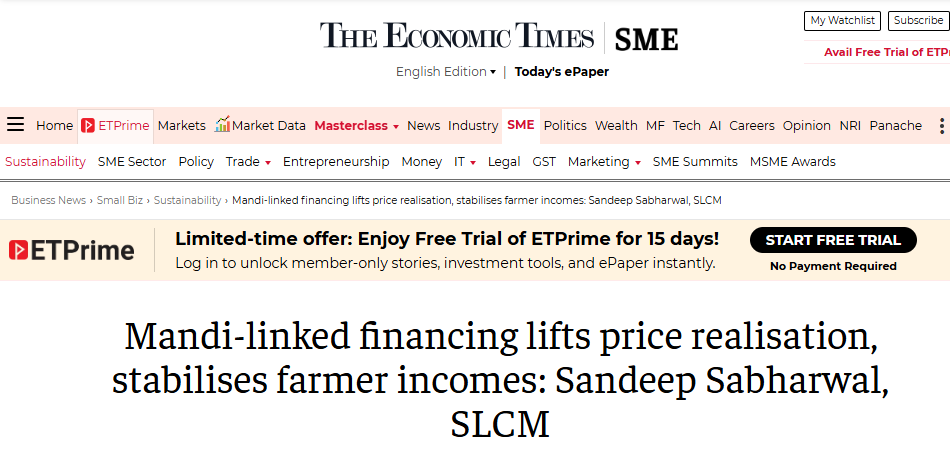Expand the Marketing submenu arrow
Viewport: 950px width, 453px height.
[x=637, y=162]
